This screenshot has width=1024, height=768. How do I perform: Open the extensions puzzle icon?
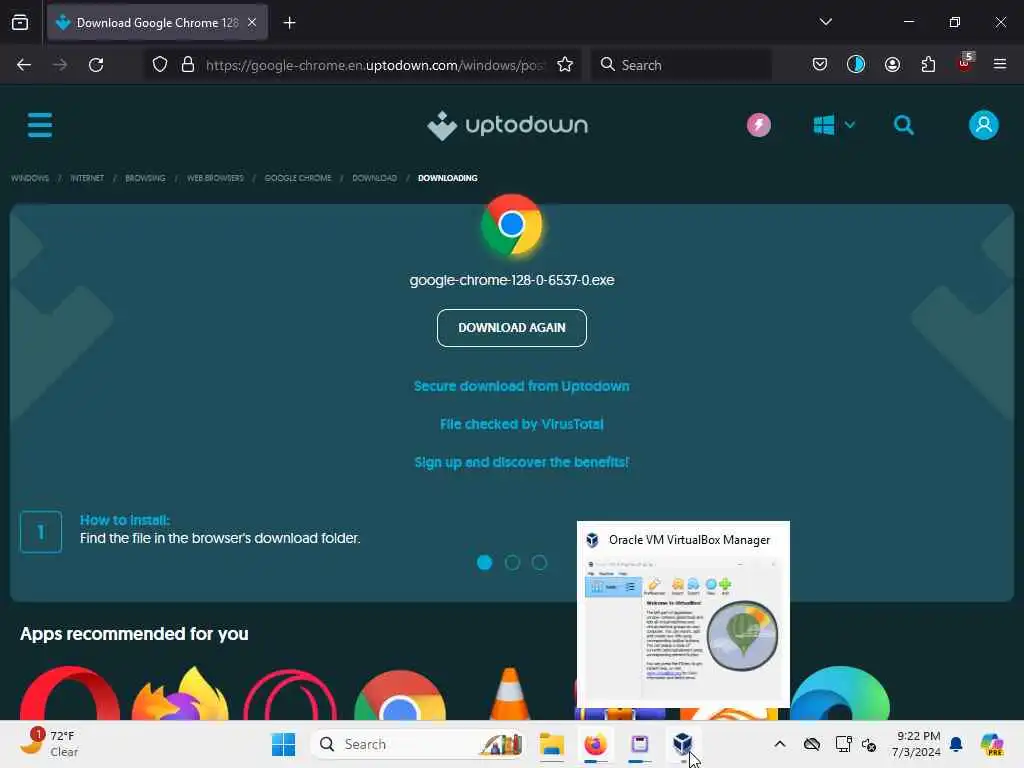(928, 65)
